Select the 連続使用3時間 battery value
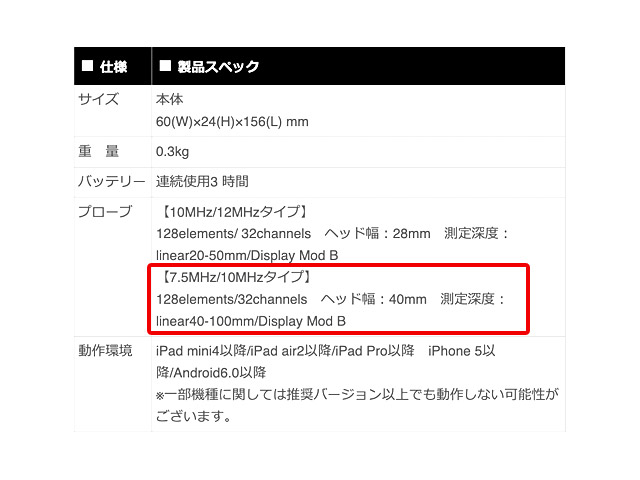Viewport: 640px width, 480px height. tap(202, 182)
